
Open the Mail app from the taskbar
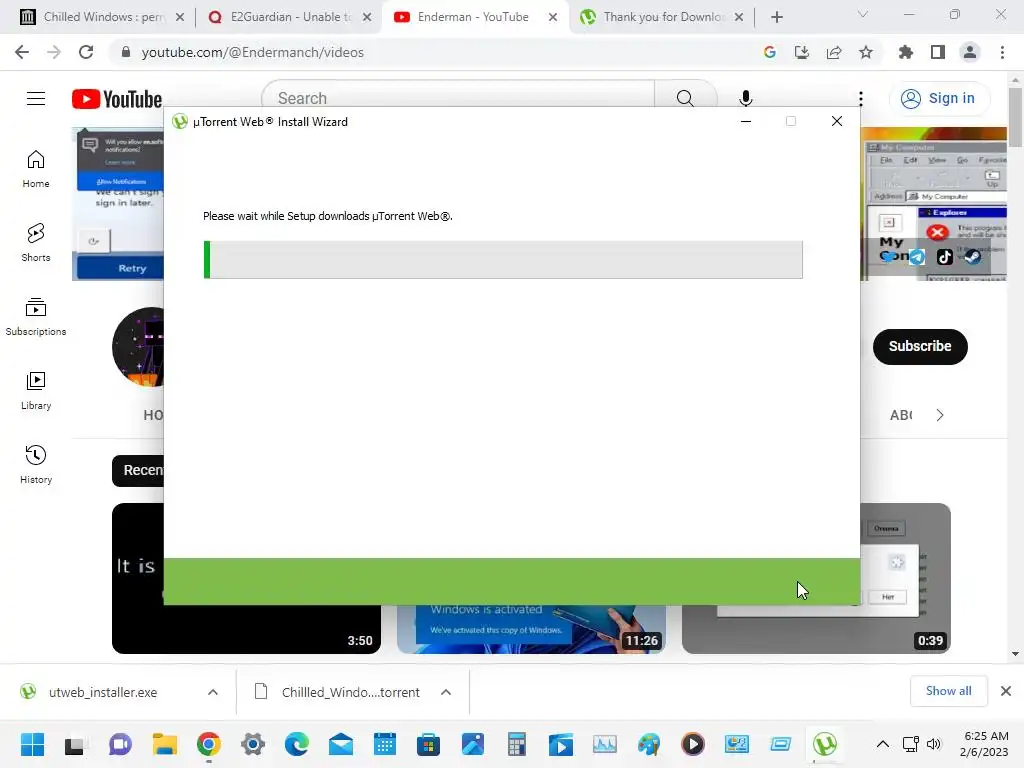coord(341,744)
